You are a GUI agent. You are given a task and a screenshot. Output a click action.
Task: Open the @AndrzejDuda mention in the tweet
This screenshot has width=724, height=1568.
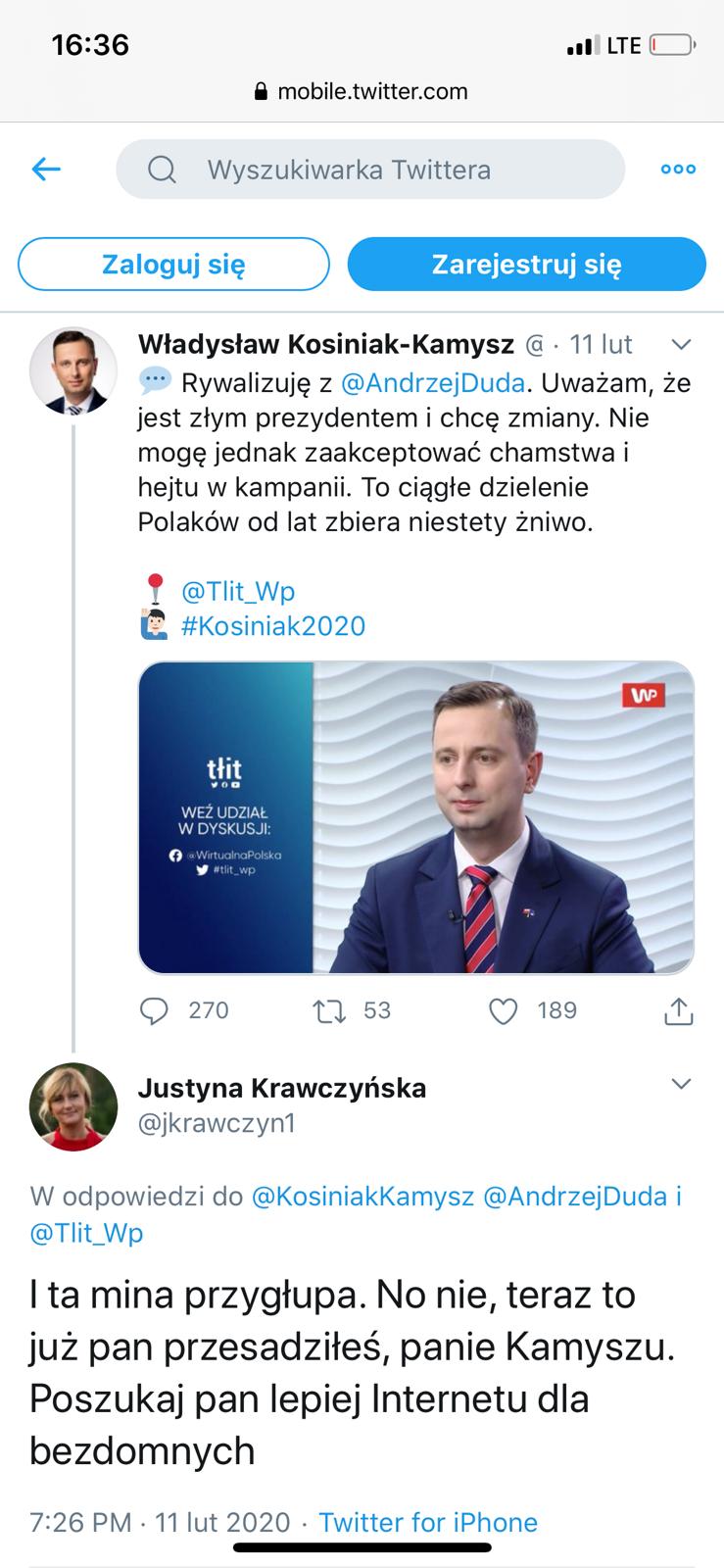[x=433, y=382]
